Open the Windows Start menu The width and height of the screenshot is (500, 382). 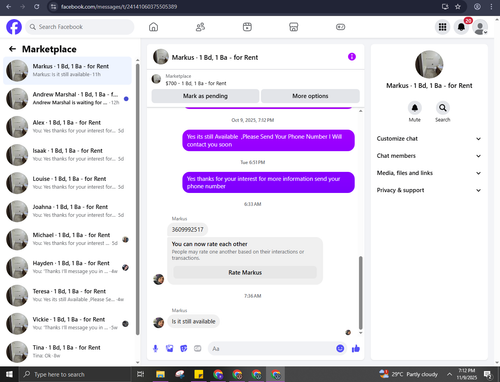pyautogui.click(x=9, y=374)
